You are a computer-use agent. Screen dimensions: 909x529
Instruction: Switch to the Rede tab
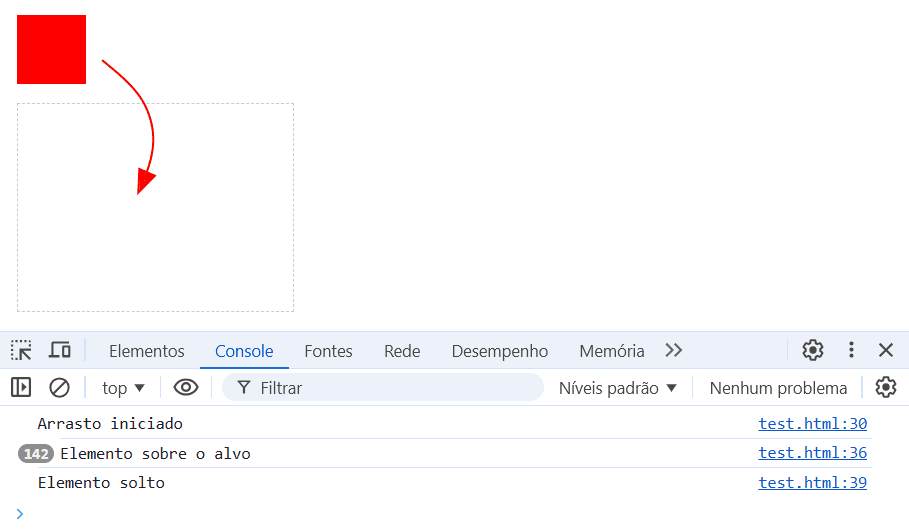pyautogui.click(x=402, y=351)
